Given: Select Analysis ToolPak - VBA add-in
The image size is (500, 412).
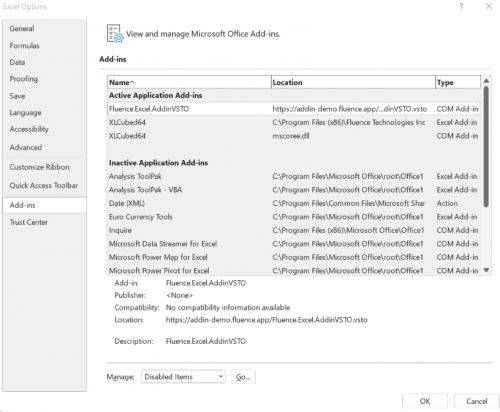Looking at the screenshot, I should (x=294, y=190).
